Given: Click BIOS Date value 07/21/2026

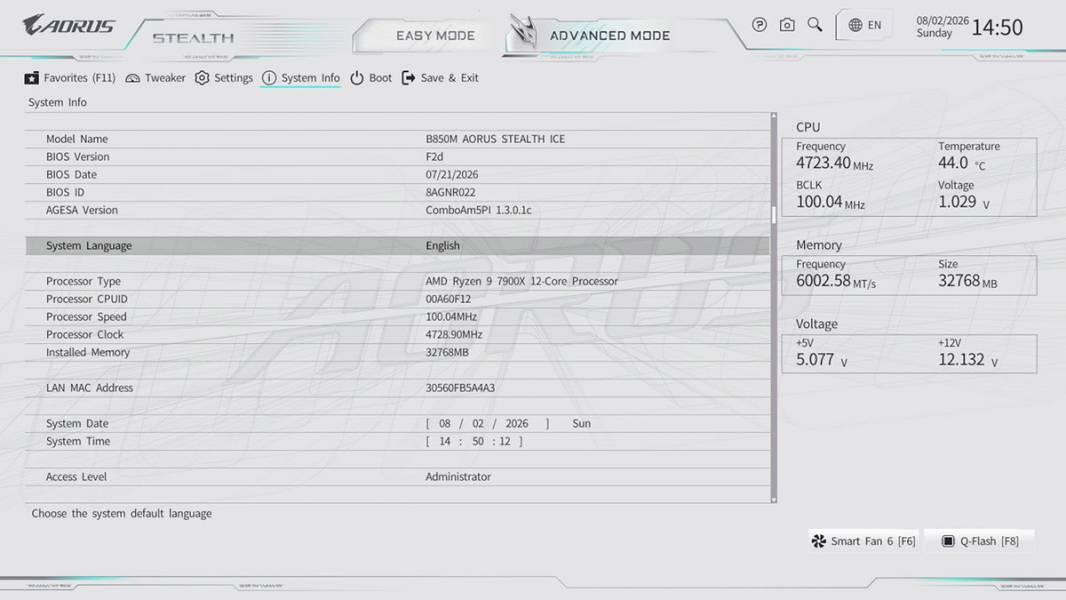Looking at the screenshot, I should pos(451,175).
